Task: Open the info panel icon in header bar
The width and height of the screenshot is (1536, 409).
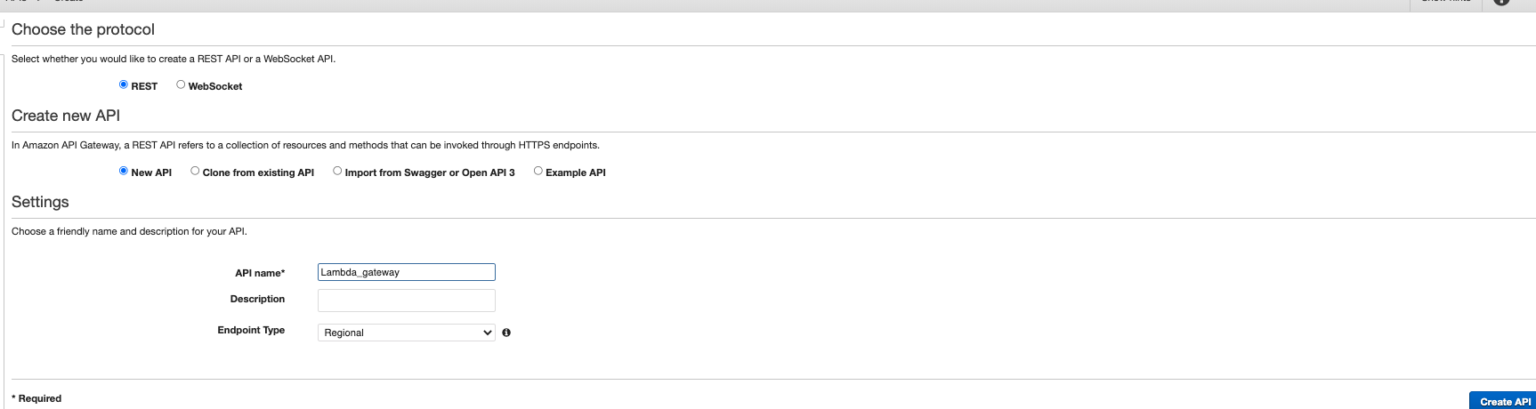Action: click(1501, 3)
